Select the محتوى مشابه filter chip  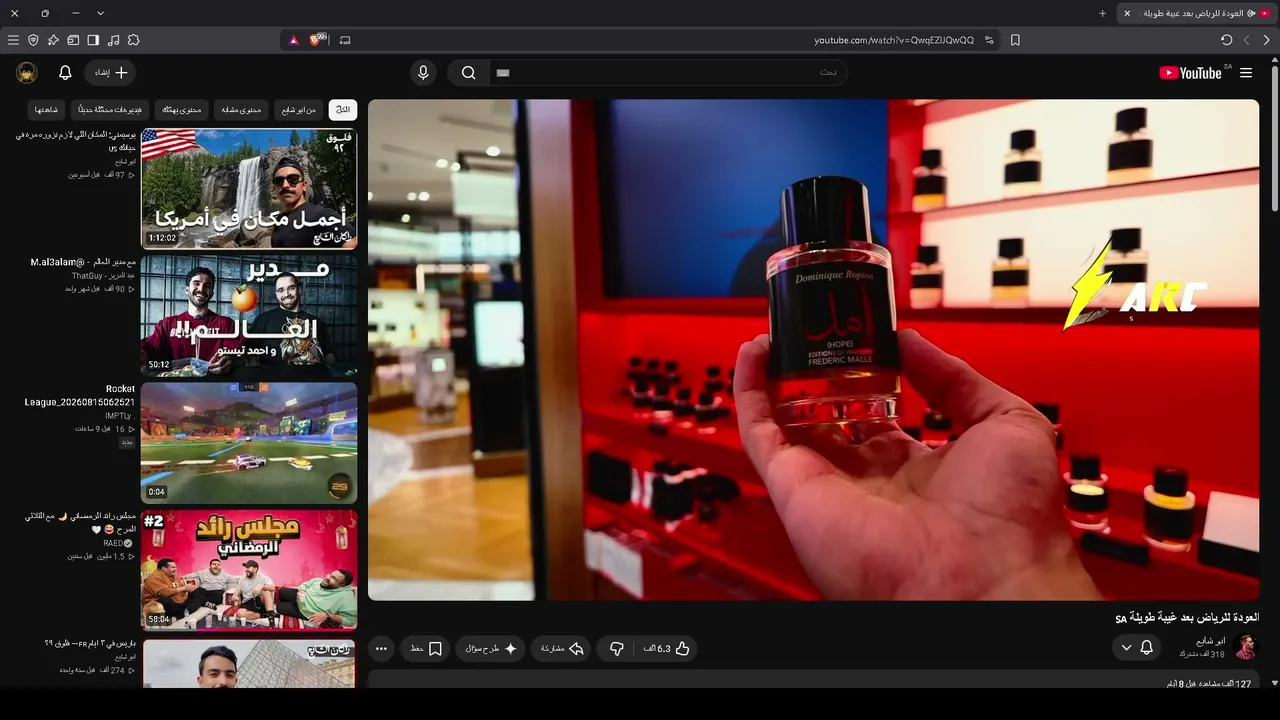pyautogui.click(x=241, y=109)
